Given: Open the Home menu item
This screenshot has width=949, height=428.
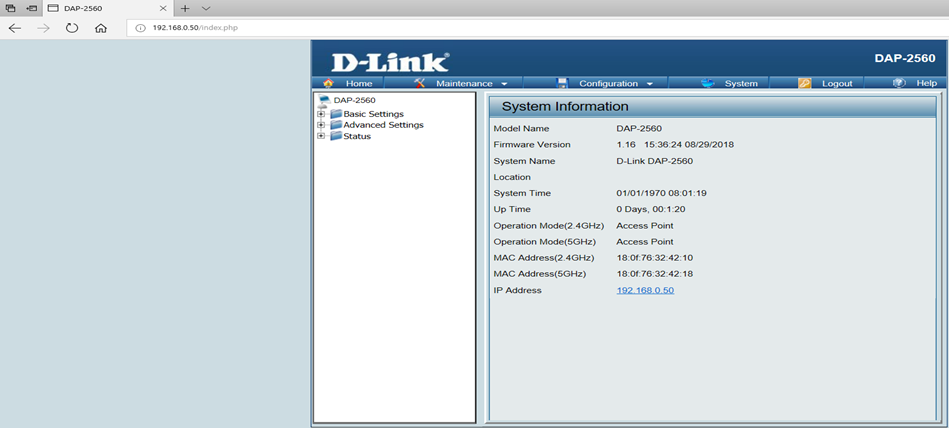Looking at the screenshot, I should pos(359,84).
